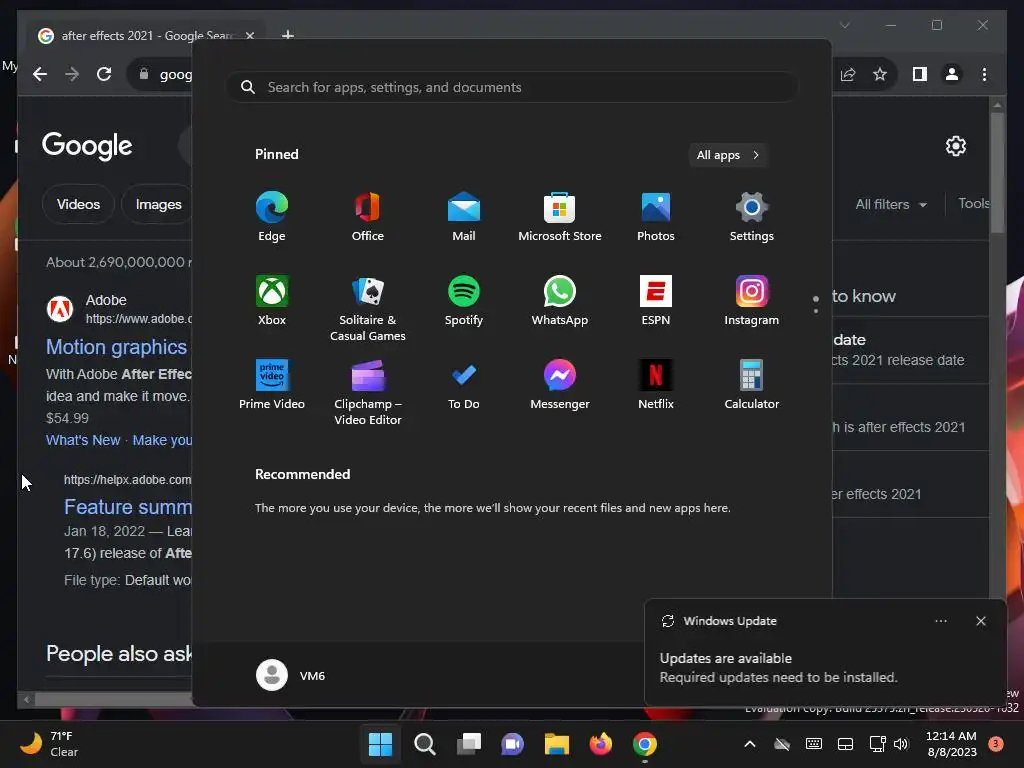The image size is (1024, 768).
Task: Open the VM6 user account menu
Action: point(291,675)
